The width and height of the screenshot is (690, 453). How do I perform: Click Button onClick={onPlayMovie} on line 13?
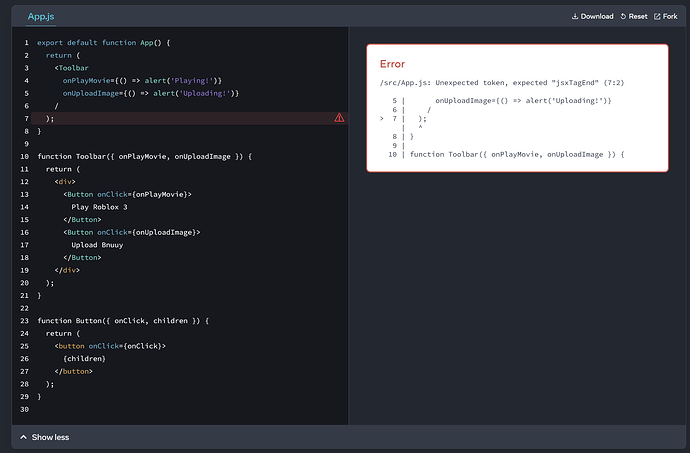coord(127,194)
